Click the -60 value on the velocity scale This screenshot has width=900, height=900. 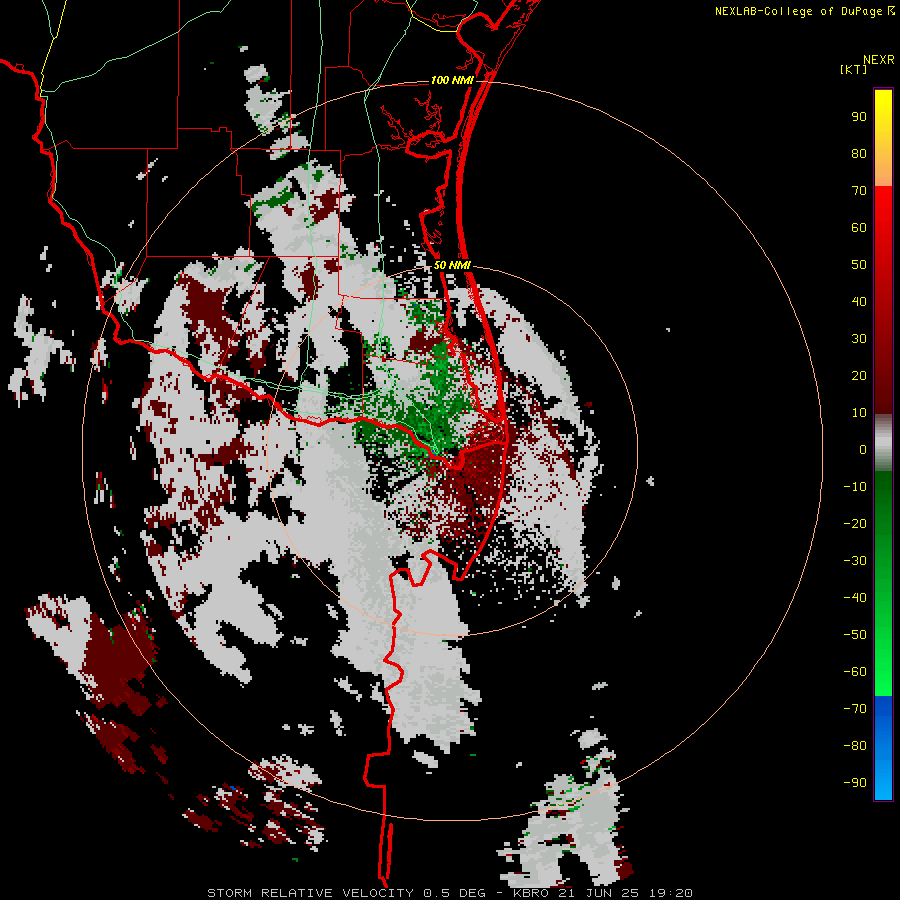point(855,672)
